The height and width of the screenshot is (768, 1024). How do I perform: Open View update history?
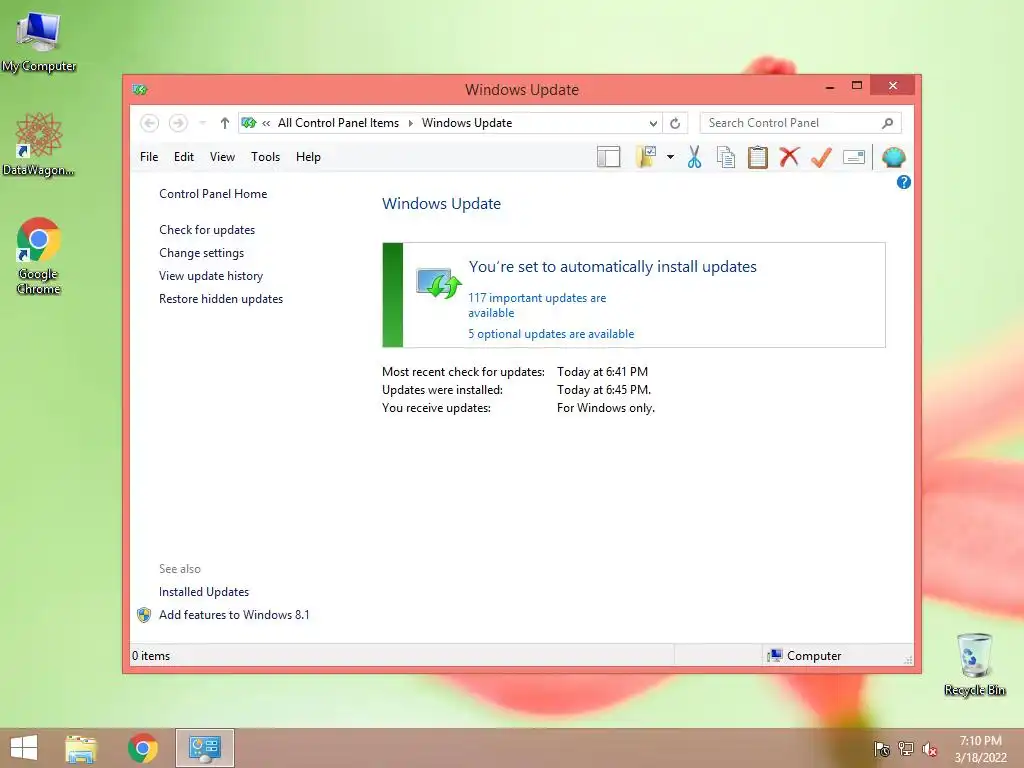pyautogui.click(x=211, y=276)
